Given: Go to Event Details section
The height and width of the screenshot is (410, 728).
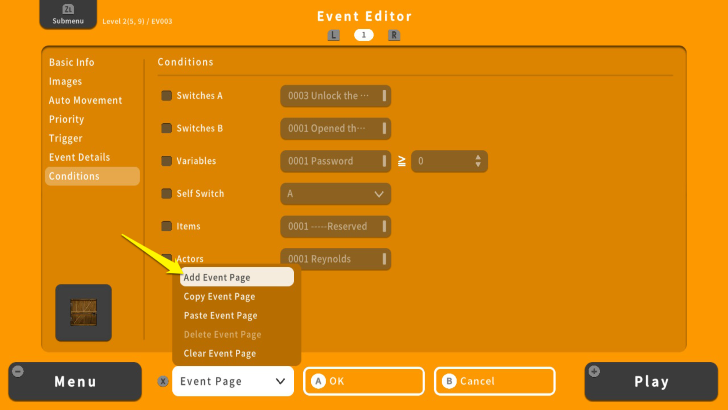Looking at the screenshot, I should coord(79,157).
